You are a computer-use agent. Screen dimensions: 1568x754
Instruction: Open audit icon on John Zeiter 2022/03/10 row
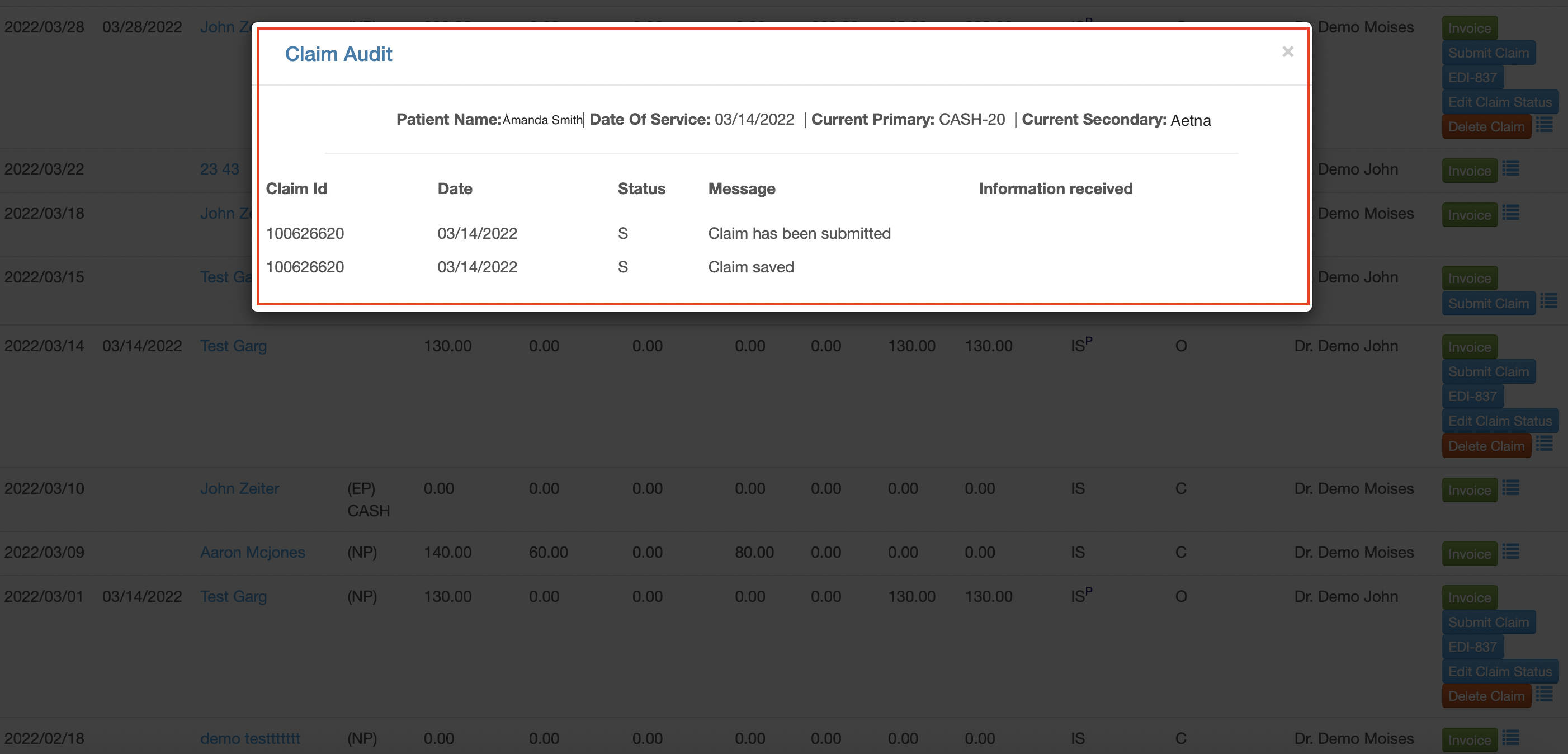tap(1512, 489)
